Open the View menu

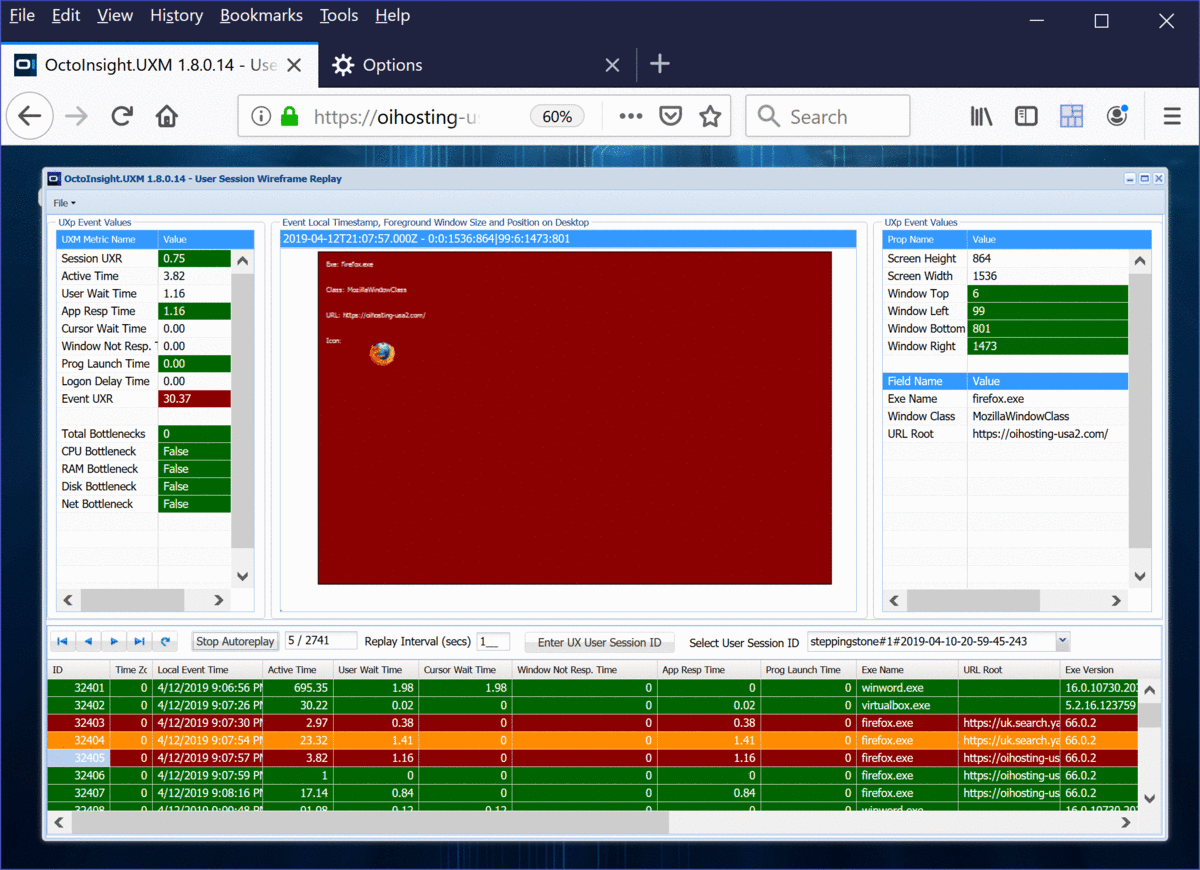point(115,16)
